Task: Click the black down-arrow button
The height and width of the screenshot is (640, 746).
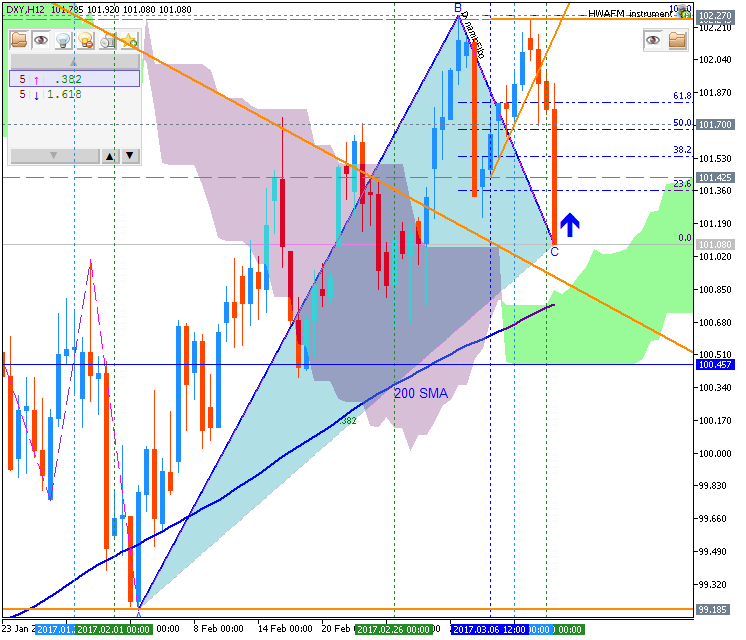Action: (130, 156)
